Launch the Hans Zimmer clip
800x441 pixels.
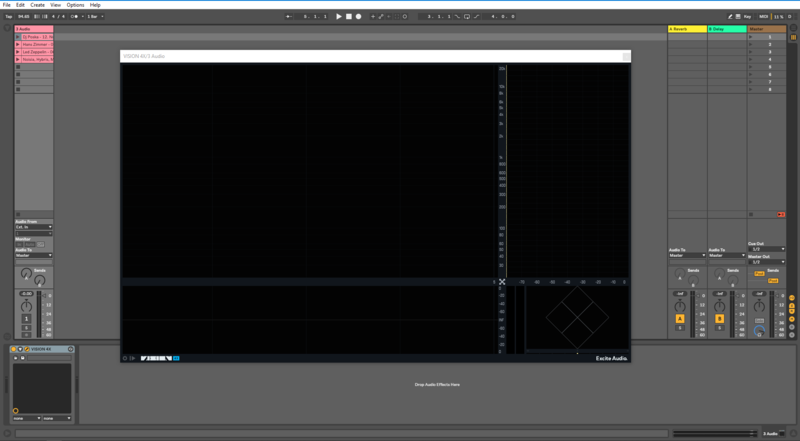tap(18, 44)
